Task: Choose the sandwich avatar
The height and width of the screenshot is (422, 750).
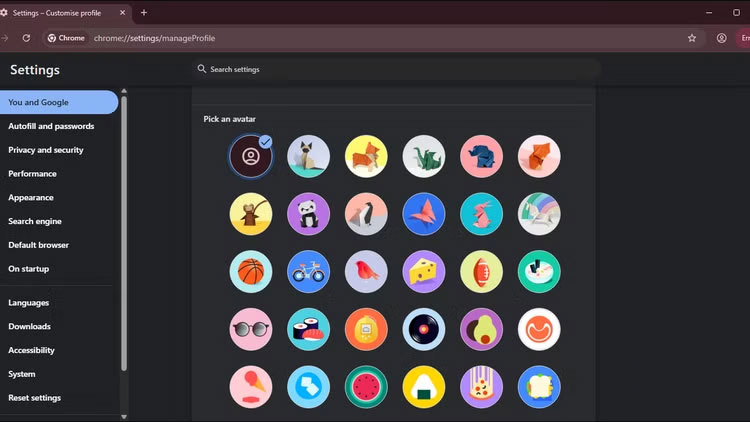Action: [x=539, y=387]
